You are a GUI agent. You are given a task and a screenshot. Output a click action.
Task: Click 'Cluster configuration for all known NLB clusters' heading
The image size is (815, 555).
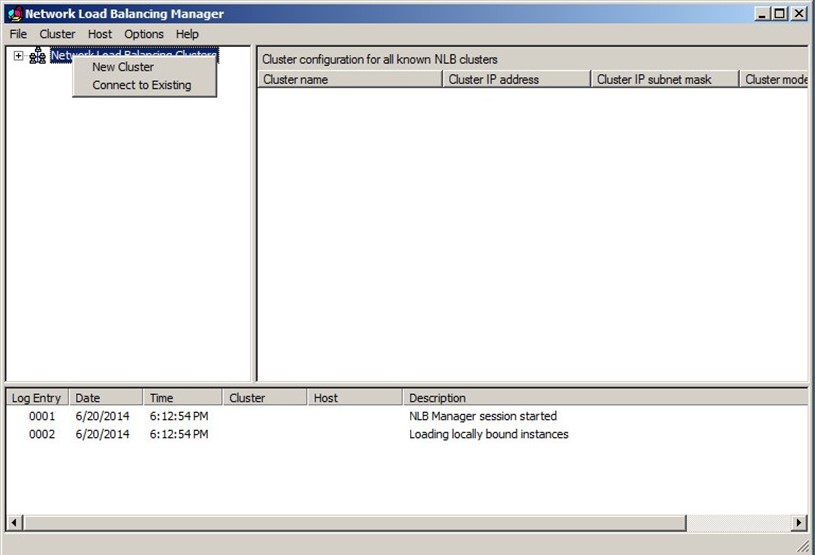379,59
